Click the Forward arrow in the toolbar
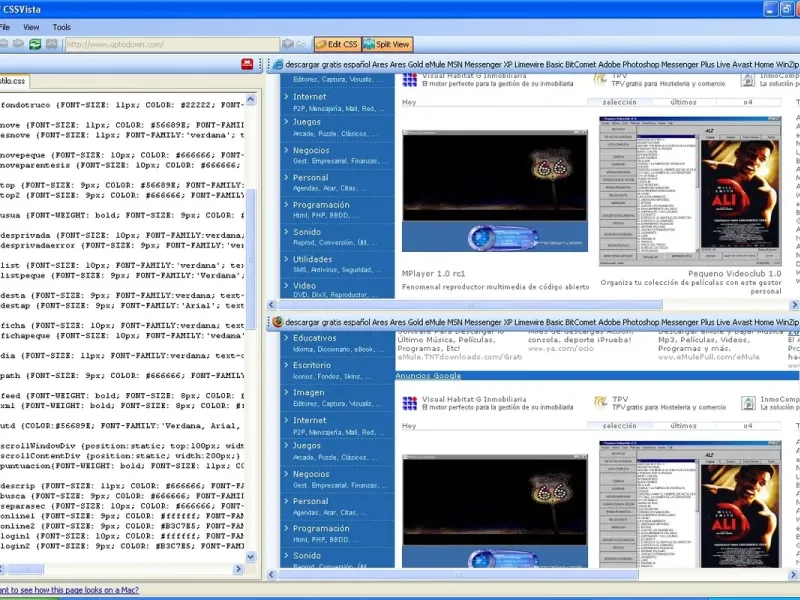The height and width of the screenshot is (600, 800). [18, 44]
